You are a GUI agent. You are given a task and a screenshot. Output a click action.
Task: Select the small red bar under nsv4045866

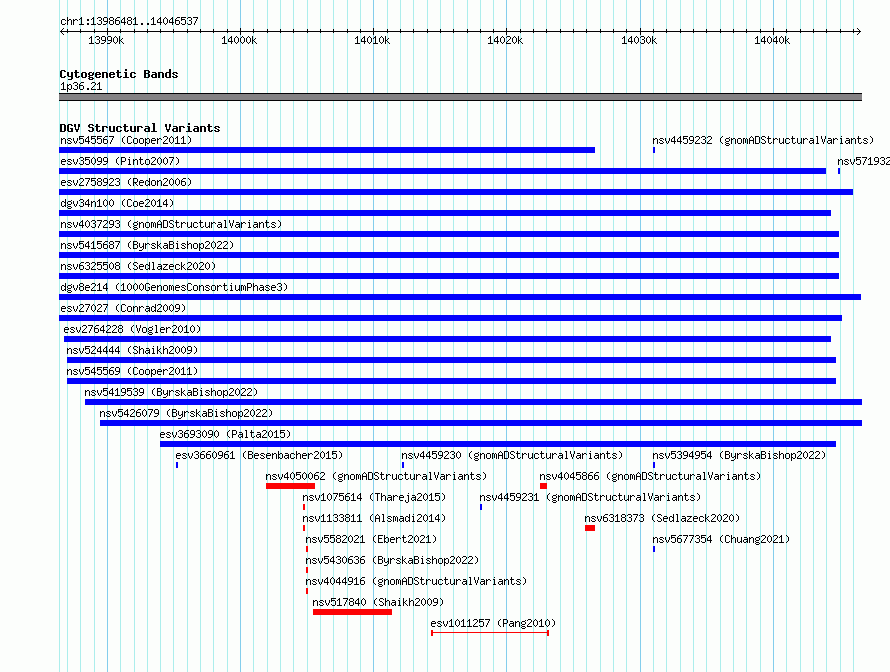point(543,486)
